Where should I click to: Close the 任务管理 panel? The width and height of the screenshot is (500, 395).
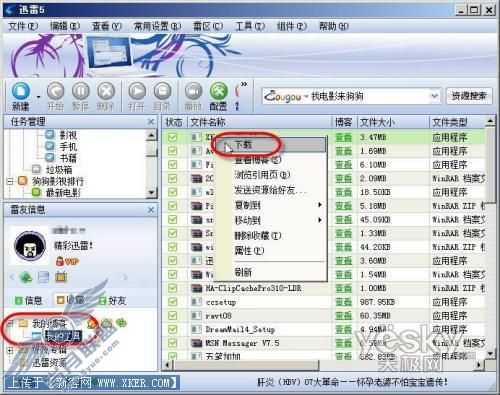(x=151, y=122)
